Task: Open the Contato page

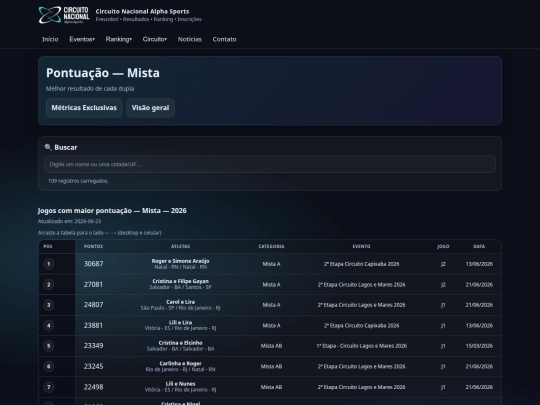Action: (225, 39)
